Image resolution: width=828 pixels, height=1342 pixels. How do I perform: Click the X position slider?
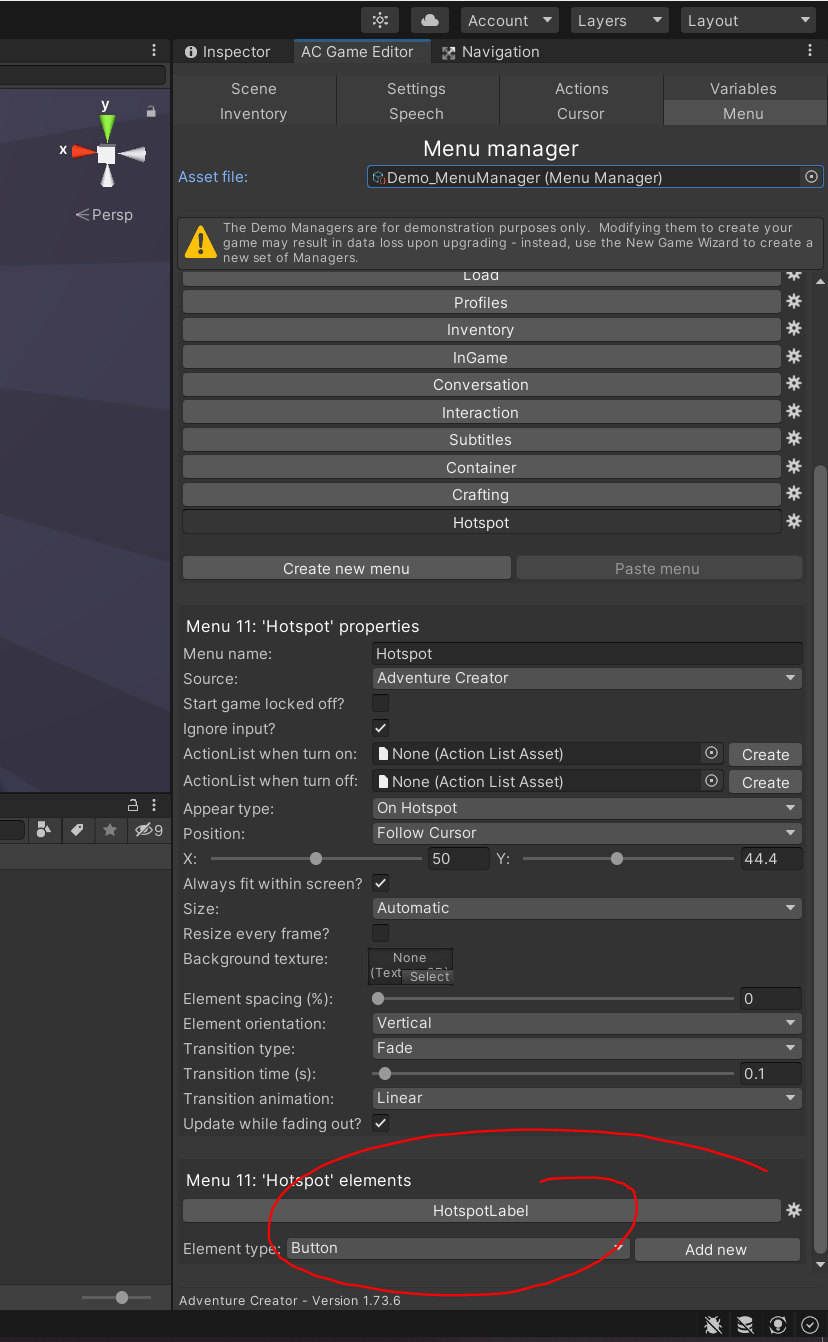[316, 858]
